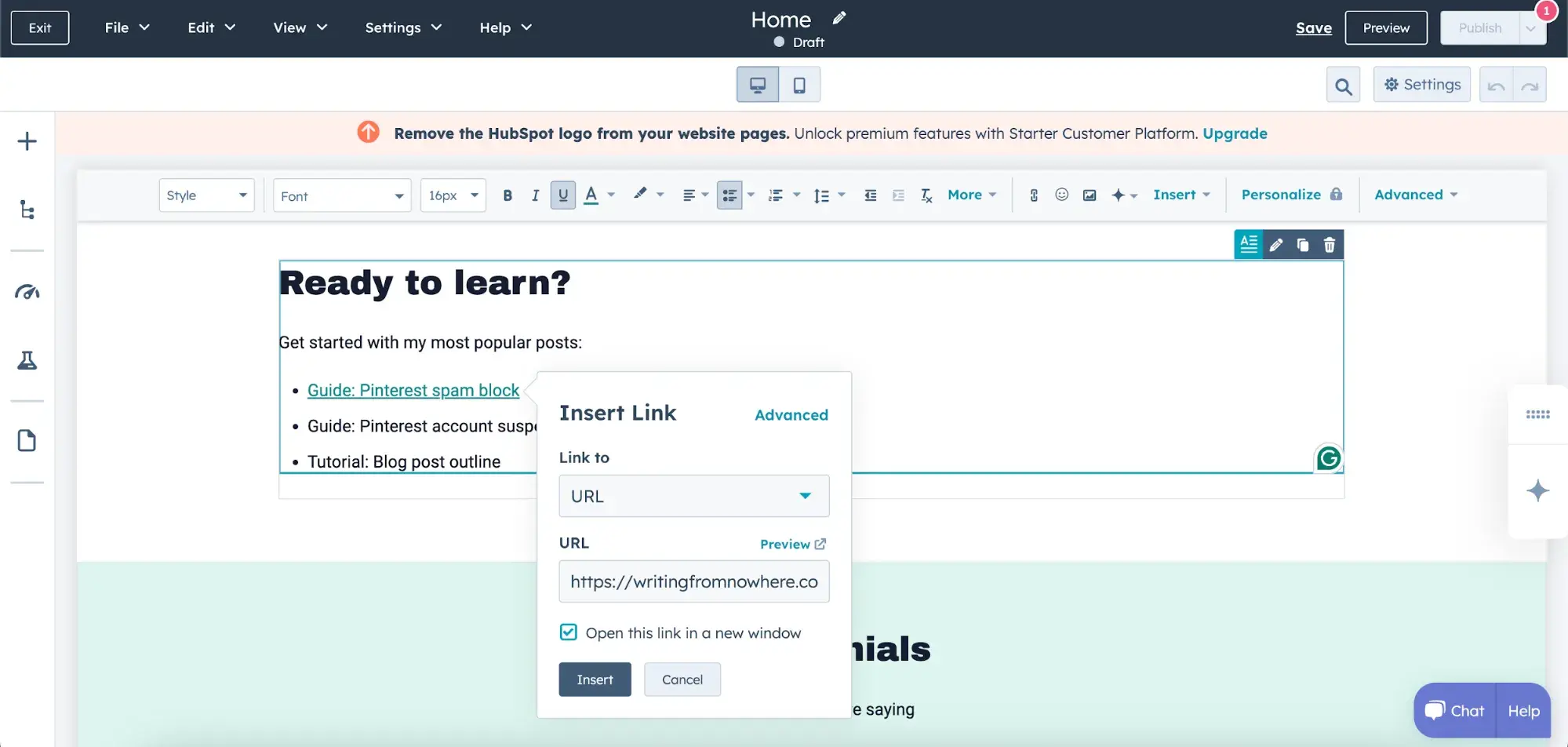Delete the module trash icon

point(1330,245)
